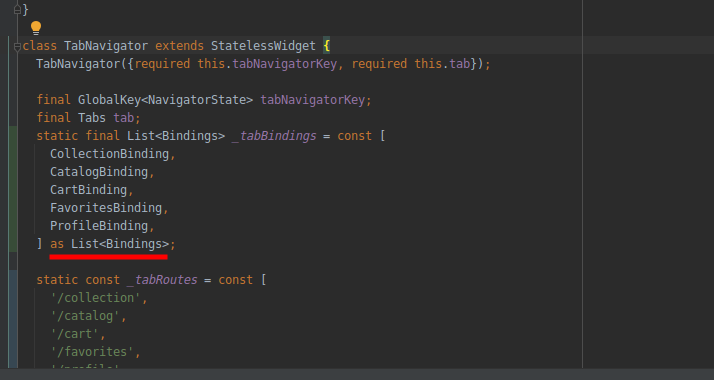
Task: Click the 'final Tabs tab;' line
Action: 88,118
